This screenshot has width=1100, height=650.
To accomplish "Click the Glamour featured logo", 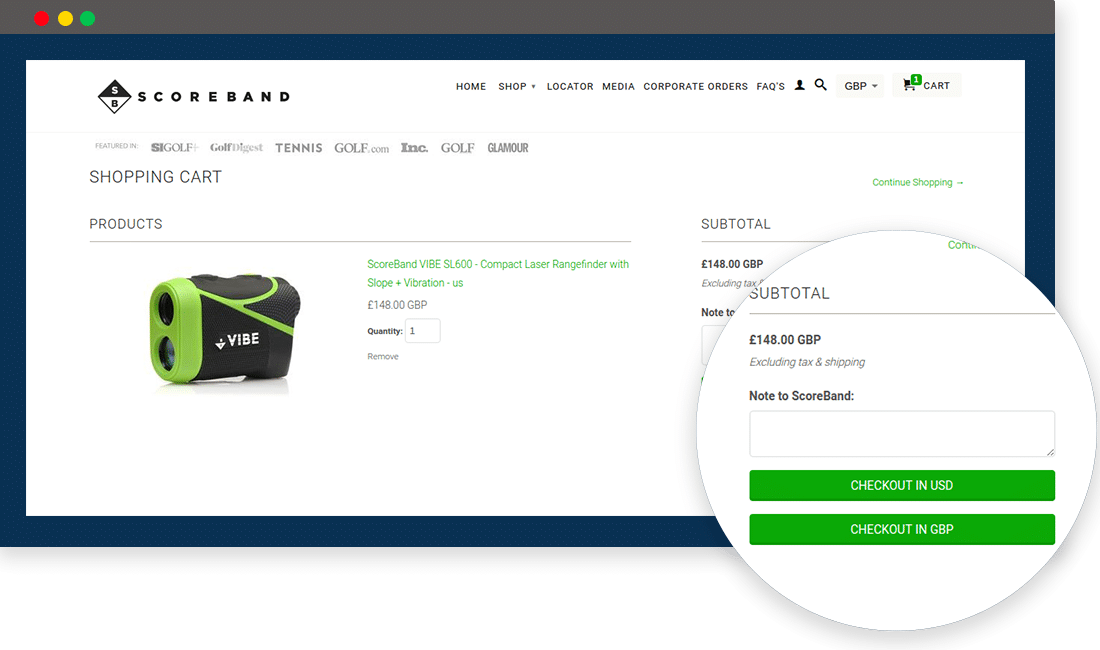I will point(508,148).
